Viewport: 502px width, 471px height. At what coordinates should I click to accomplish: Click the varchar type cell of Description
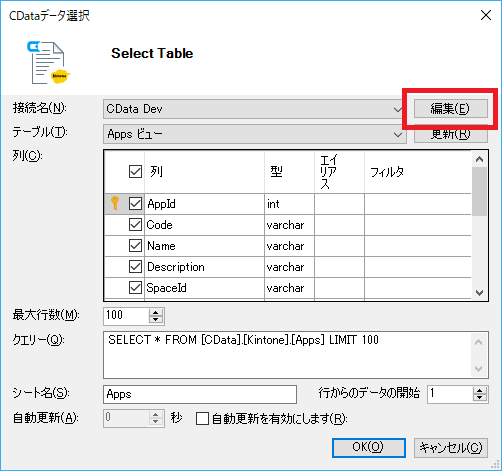[x=289, y=267]
